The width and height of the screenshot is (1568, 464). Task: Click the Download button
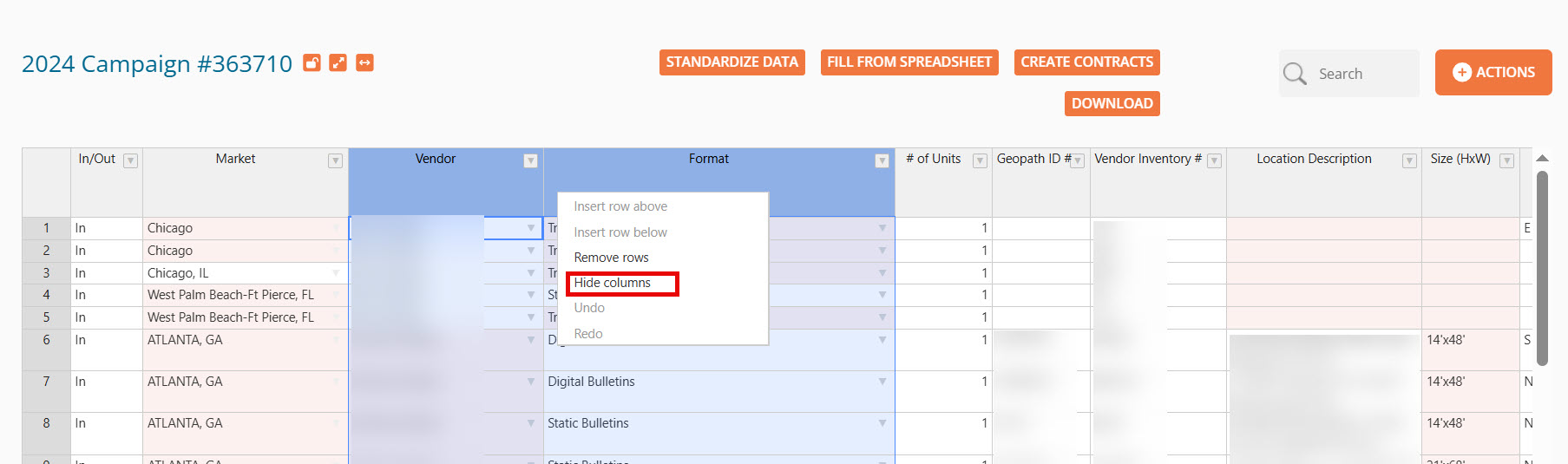tap(1112, 103)
